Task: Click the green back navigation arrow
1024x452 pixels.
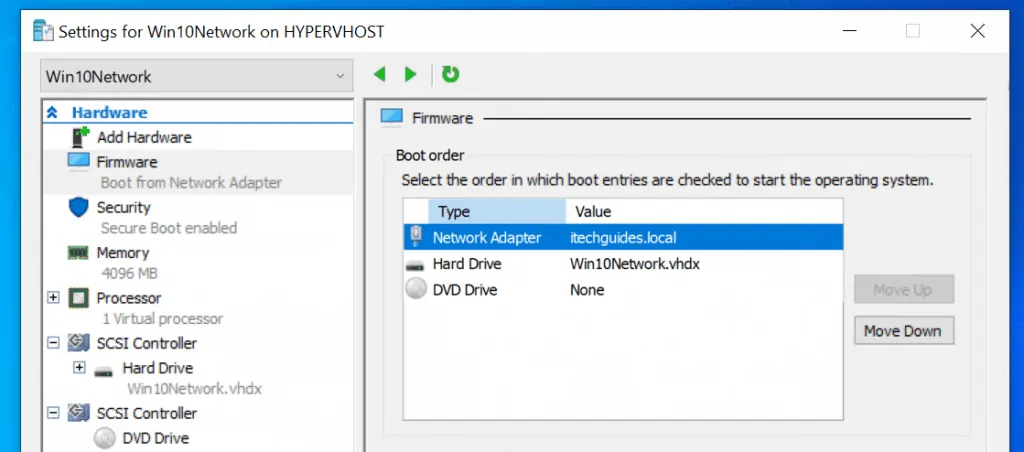Action: [379, 74]
